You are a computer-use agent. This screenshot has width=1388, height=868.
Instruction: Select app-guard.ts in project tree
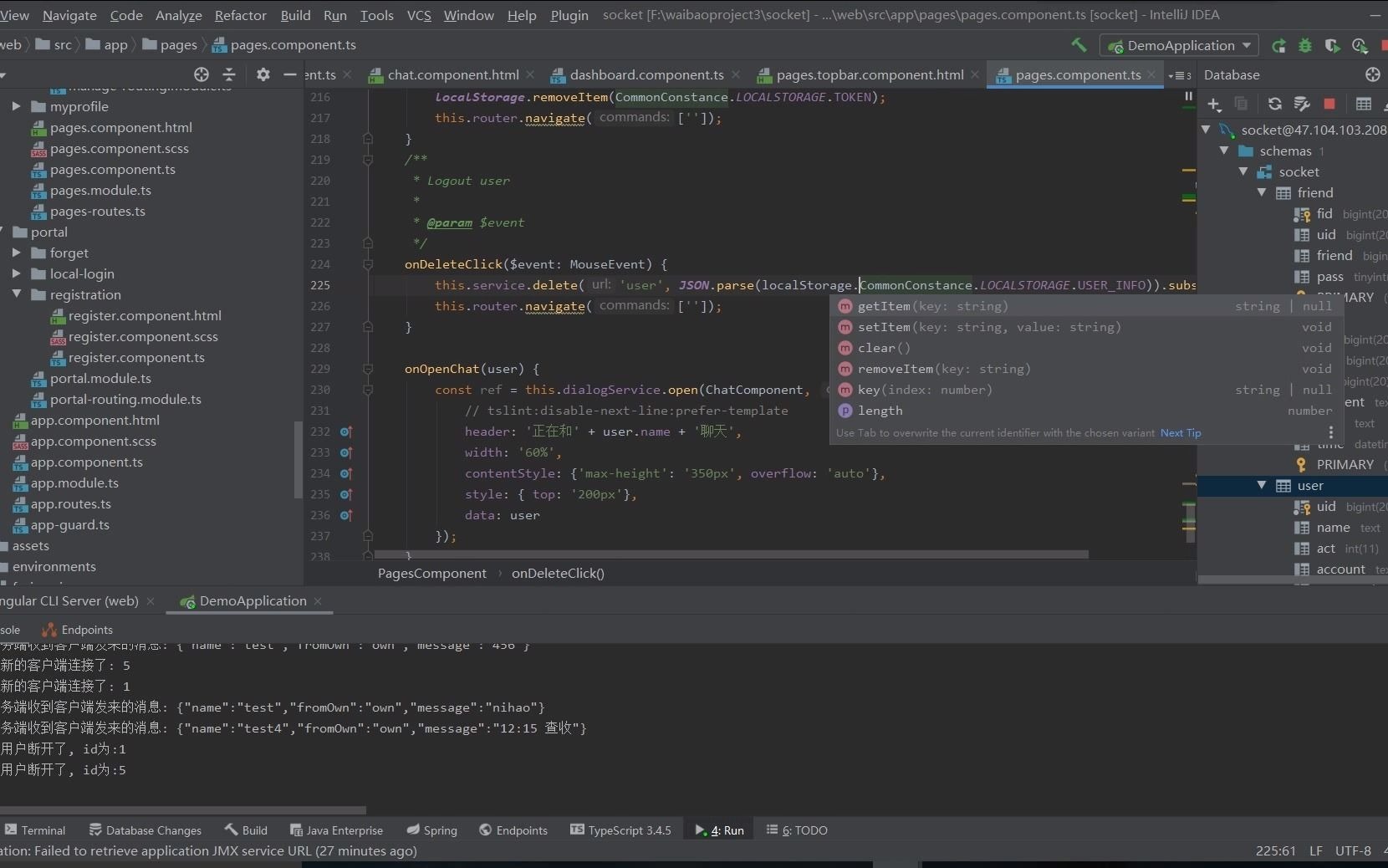pos(69,524)
